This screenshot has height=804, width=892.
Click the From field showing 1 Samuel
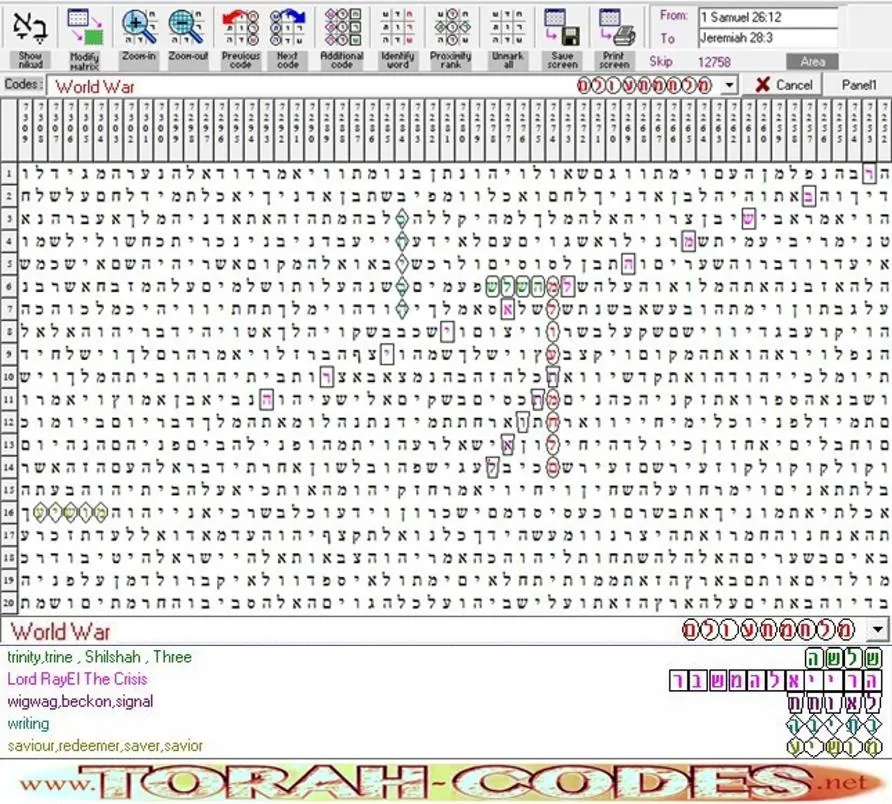tap(769, 17)
